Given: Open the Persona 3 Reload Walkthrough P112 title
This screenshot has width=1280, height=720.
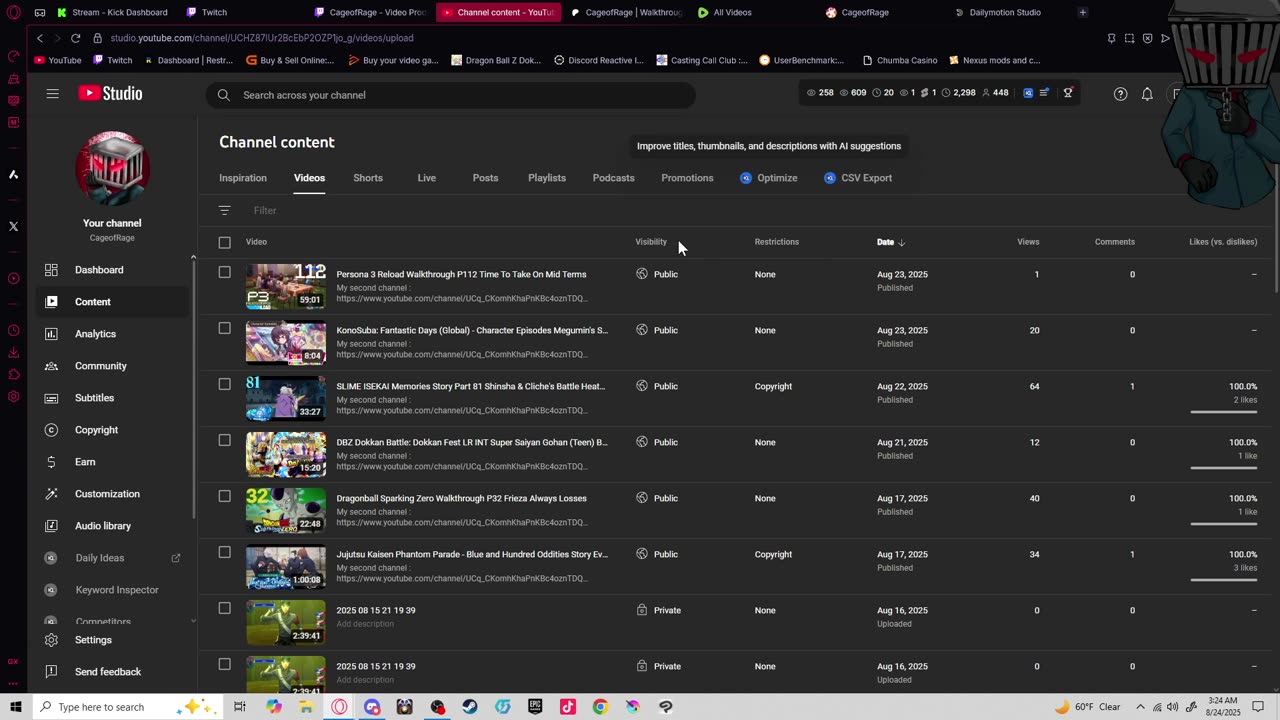Looking at the screenshot, I should coord(461,274).
